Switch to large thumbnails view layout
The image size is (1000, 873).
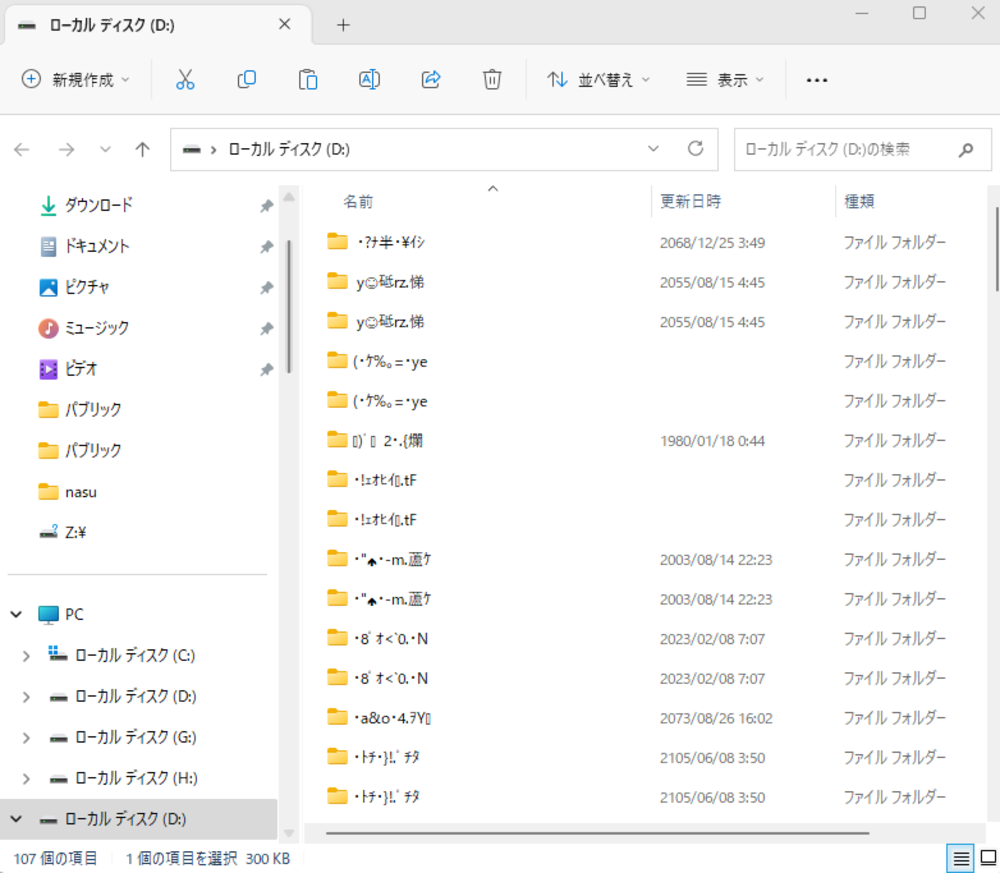pyautogui.click(x=987, y=858)
